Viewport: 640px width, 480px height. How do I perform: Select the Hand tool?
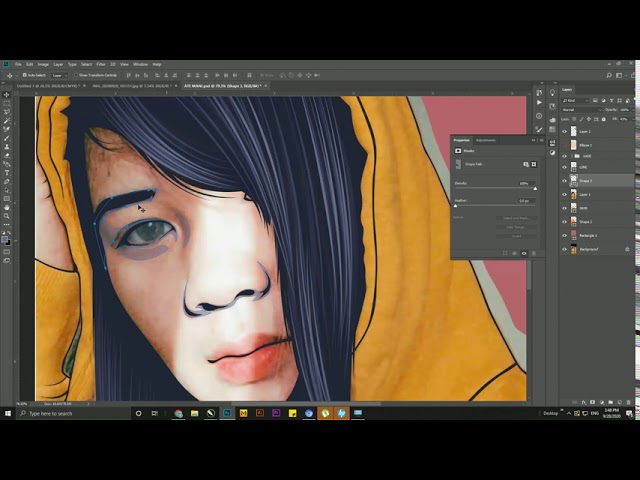pos(7,207)
